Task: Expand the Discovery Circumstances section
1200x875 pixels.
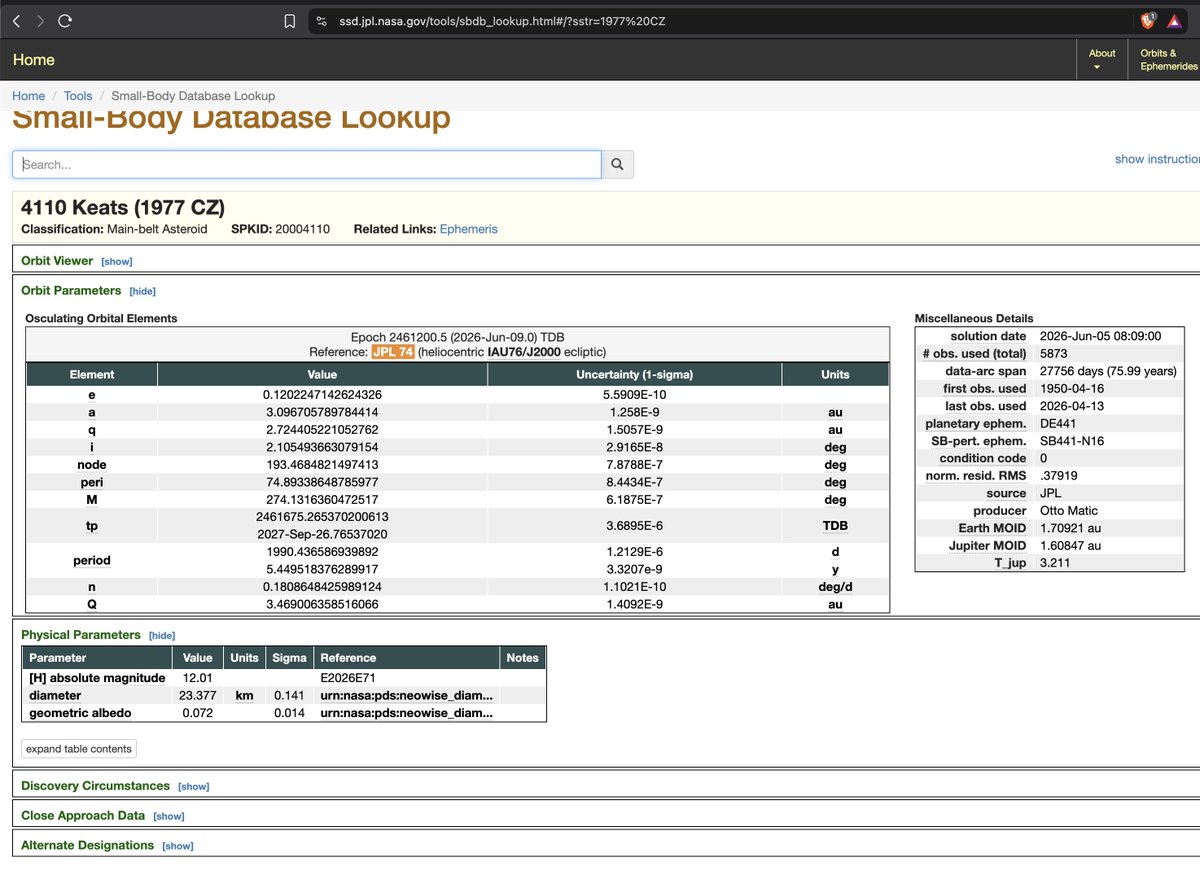Action: tap(194, 787)
